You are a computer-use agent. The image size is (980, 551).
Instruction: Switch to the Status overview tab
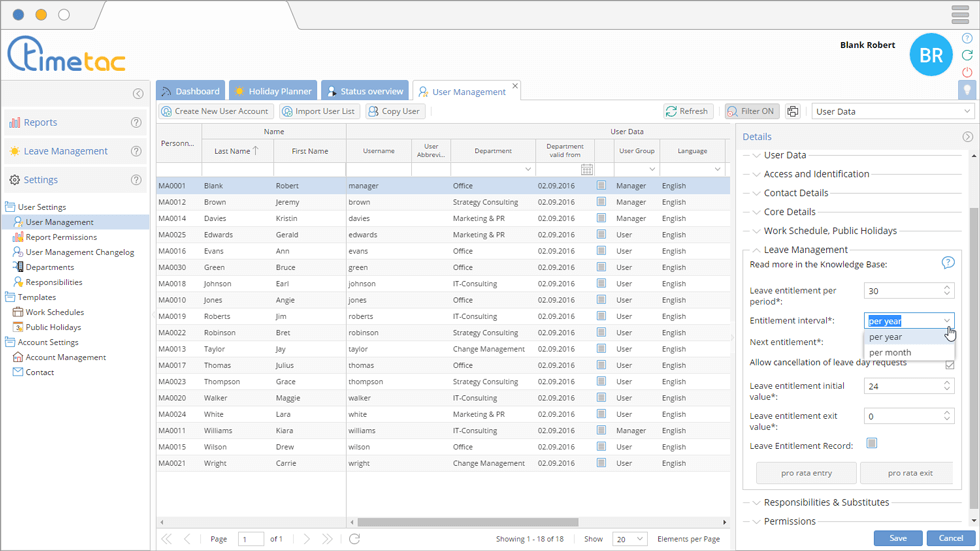coord(364,91)
